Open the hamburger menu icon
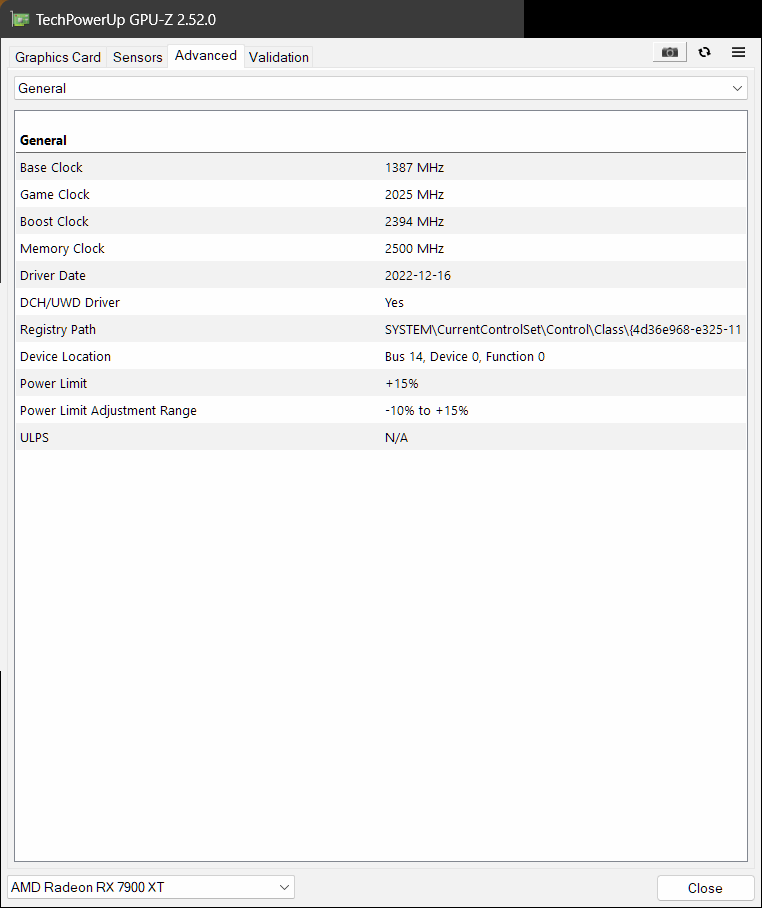762x908 pixels. 738,53
